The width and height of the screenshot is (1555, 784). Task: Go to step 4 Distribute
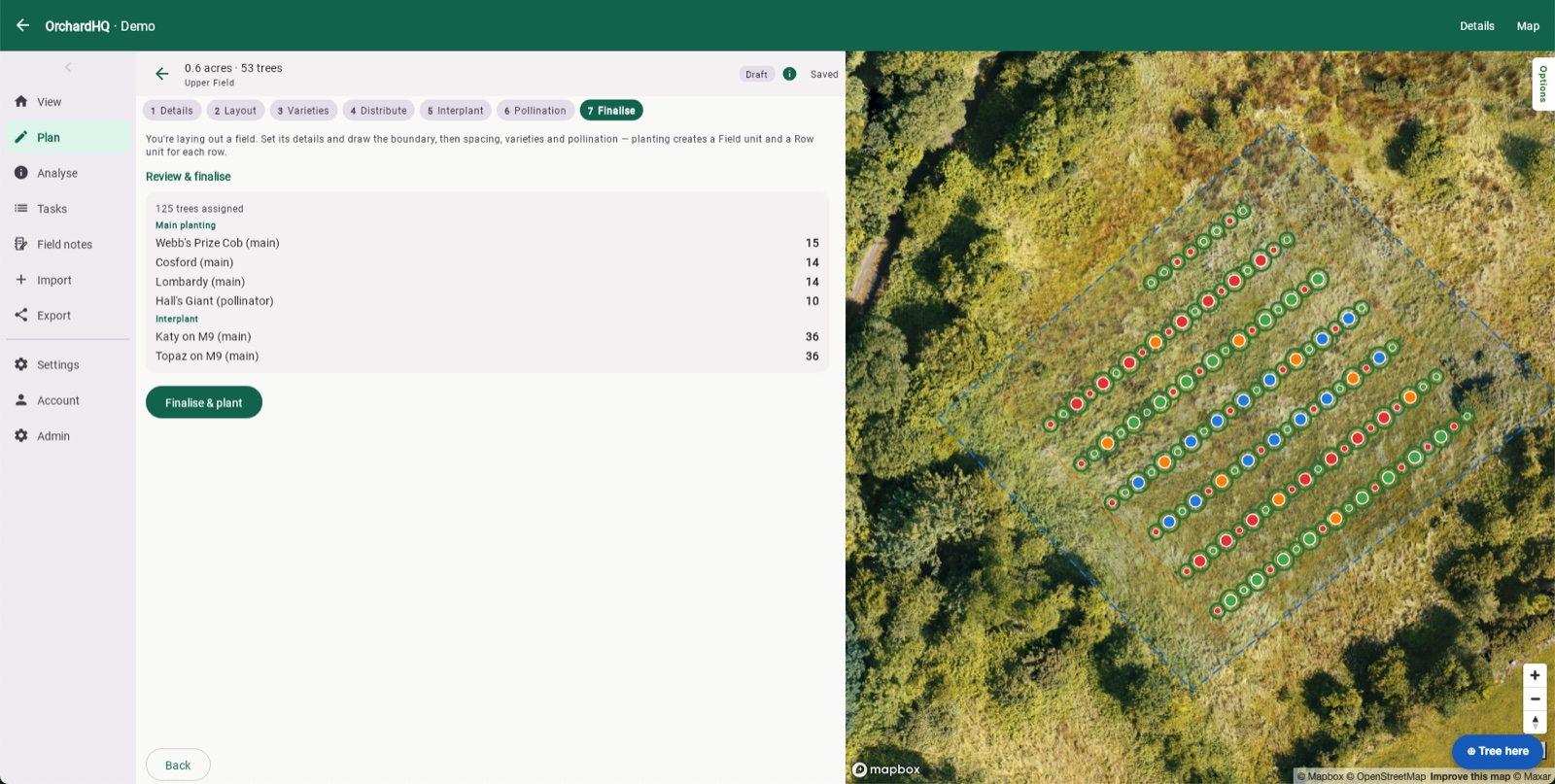(378, 111)
